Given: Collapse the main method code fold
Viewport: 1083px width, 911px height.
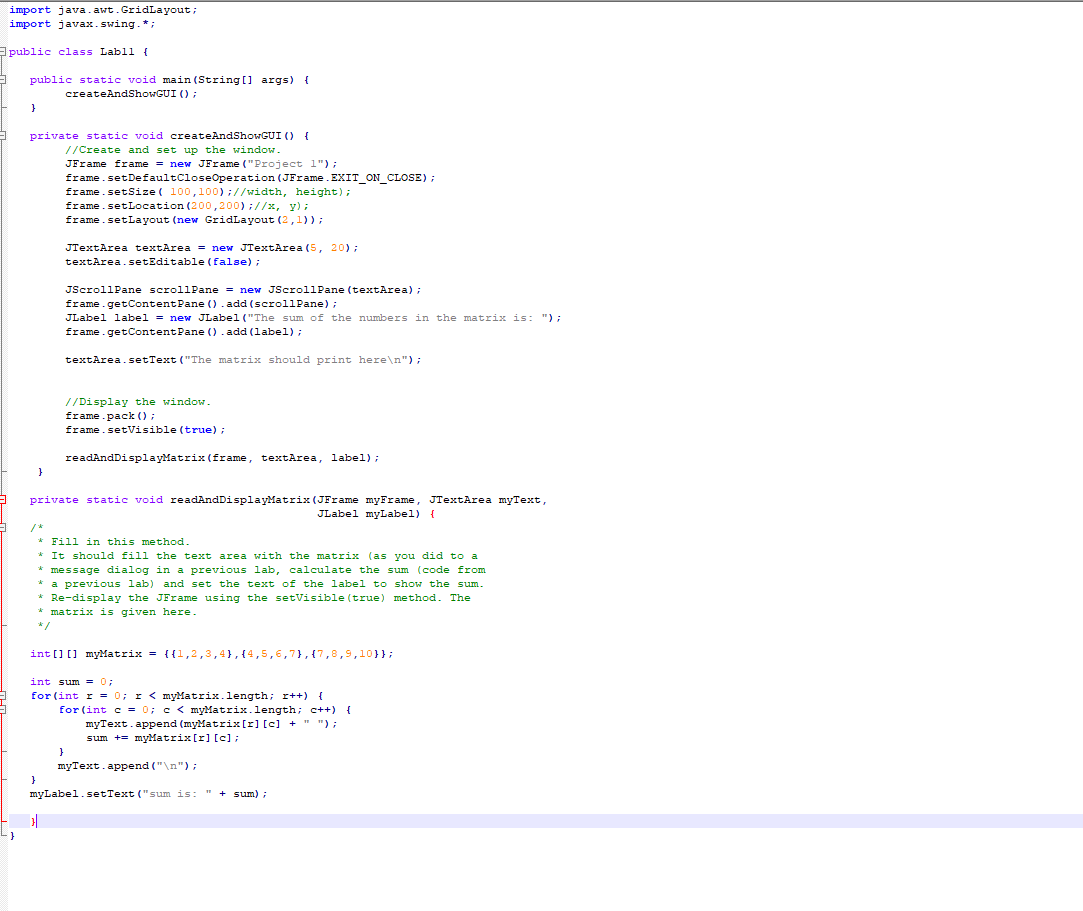Looking at the screenshot, I should pos(4,79).
